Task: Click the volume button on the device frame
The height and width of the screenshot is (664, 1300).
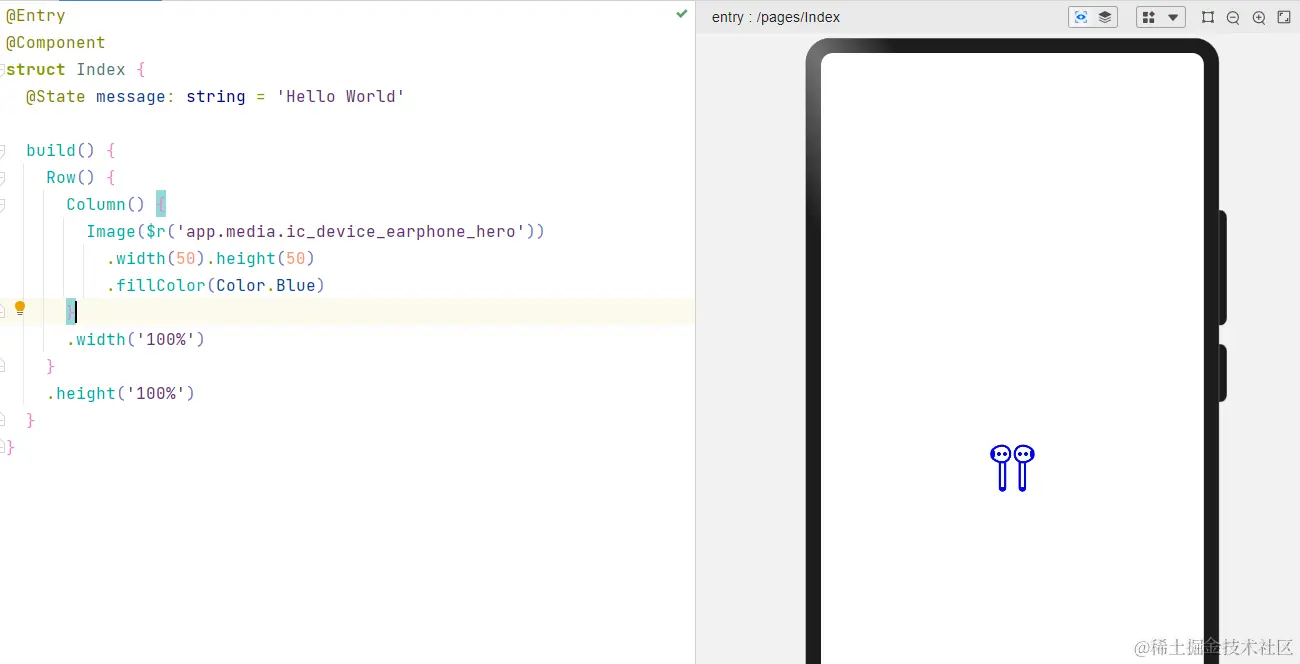Action: point(1222,267)
